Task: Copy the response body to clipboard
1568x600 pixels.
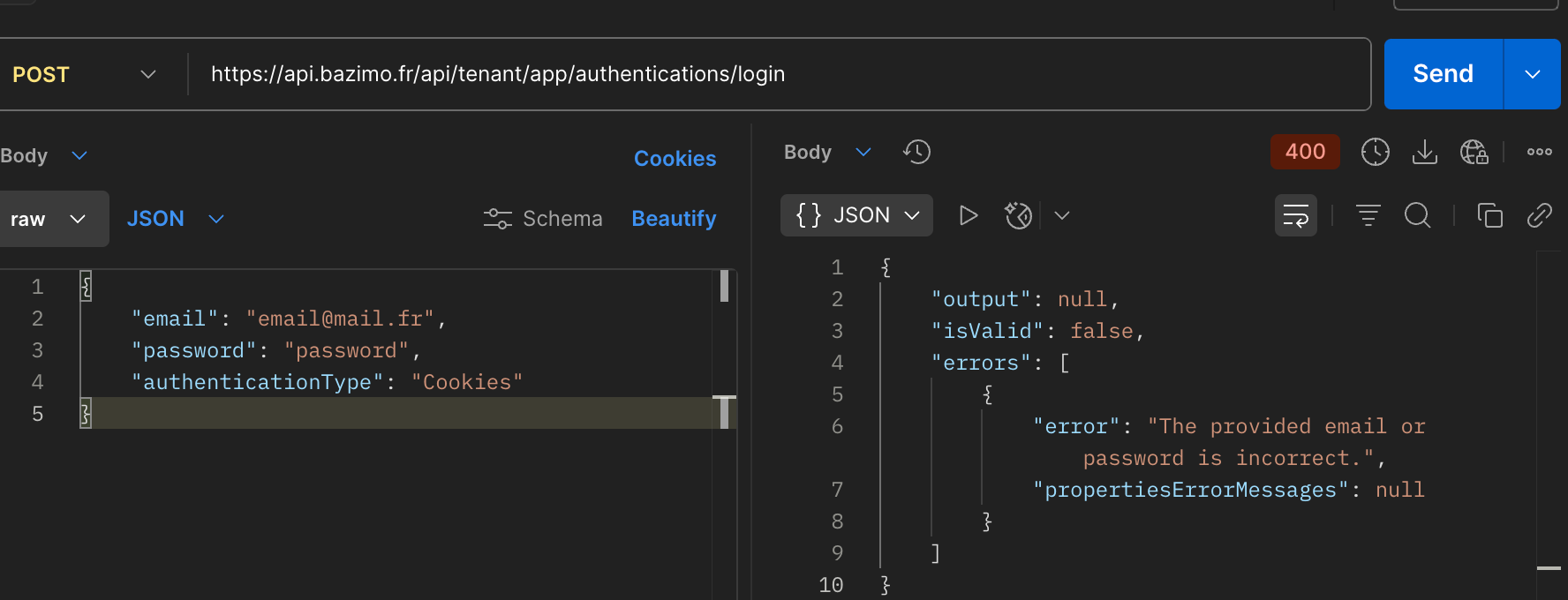Action: pyautogui.click(x=1489, y=215)
